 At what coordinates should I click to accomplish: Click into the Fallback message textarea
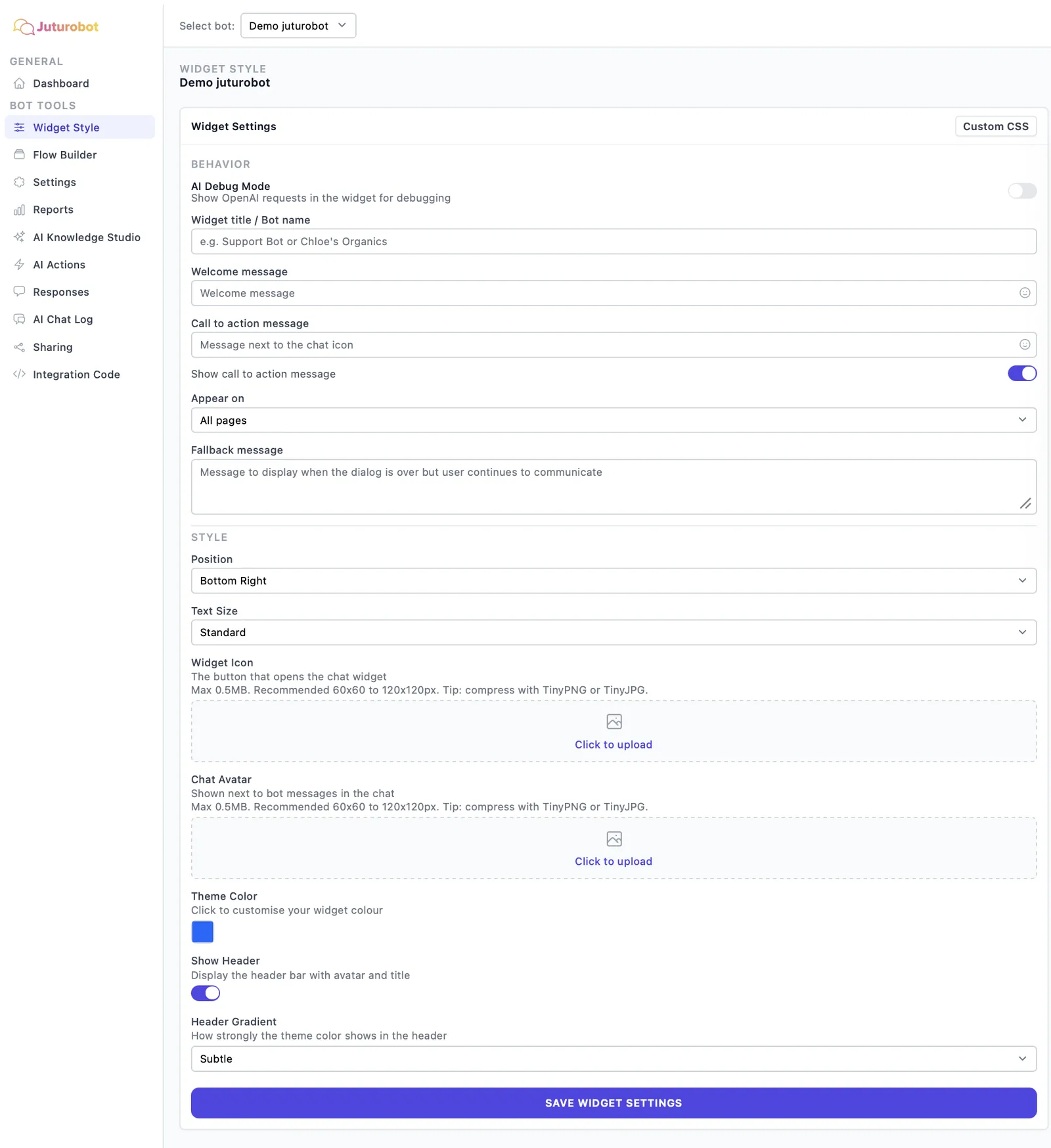tap(614, 486)
